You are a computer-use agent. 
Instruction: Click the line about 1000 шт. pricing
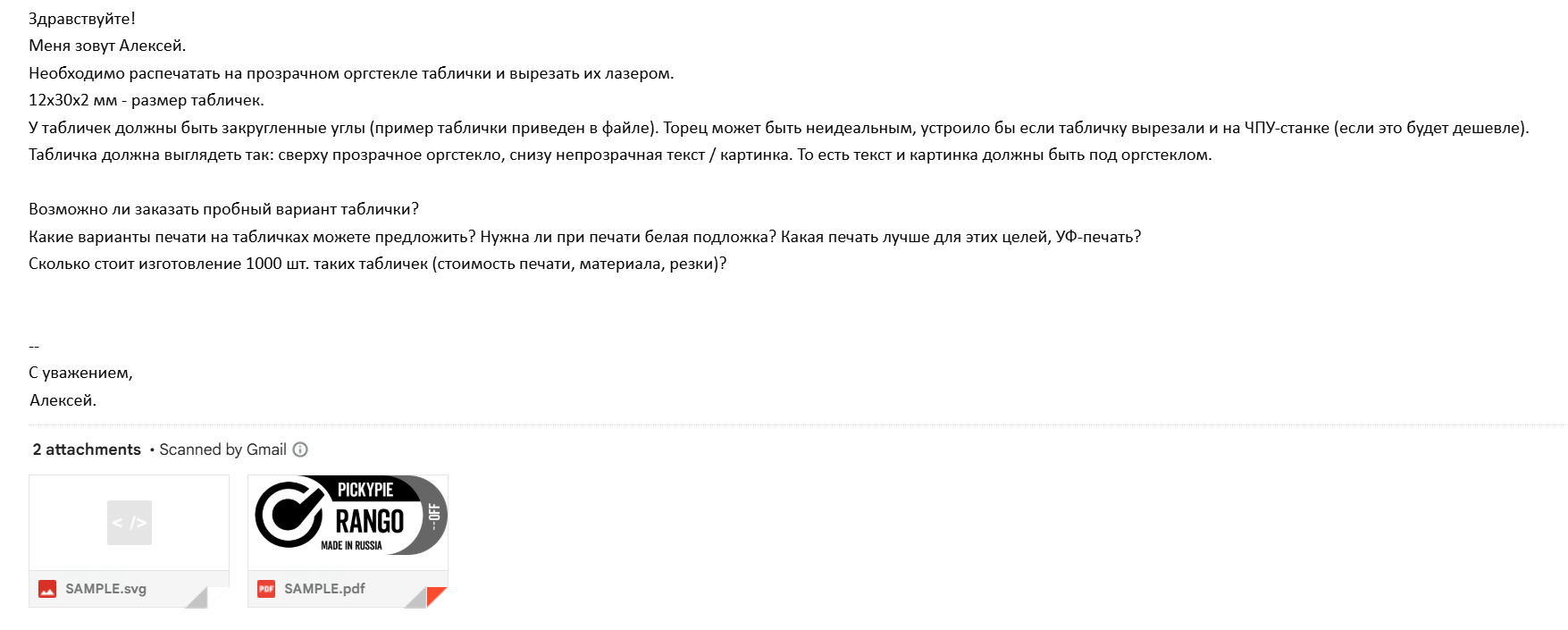pos(377,264)
